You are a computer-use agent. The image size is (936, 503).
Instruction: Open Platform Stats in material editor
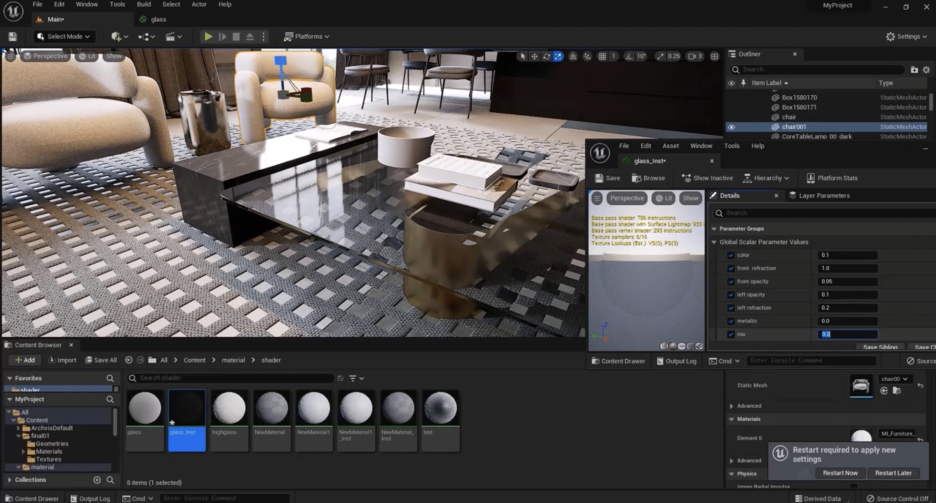click(832, 178)
